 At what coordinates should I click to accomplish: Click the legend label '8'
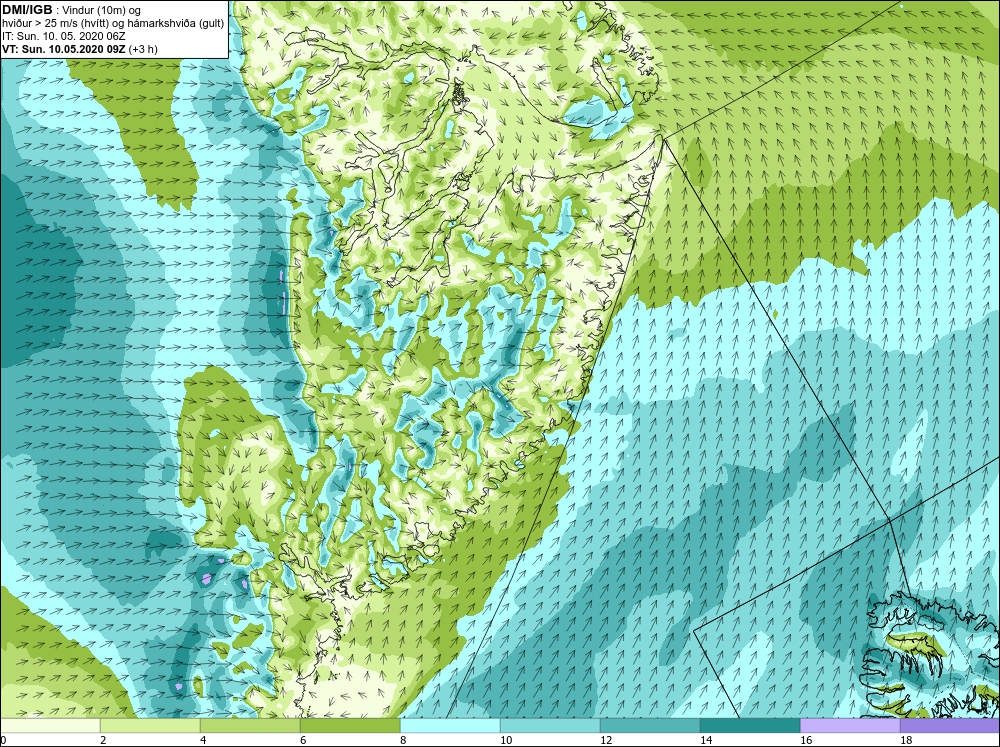click(x=403, y=740)
